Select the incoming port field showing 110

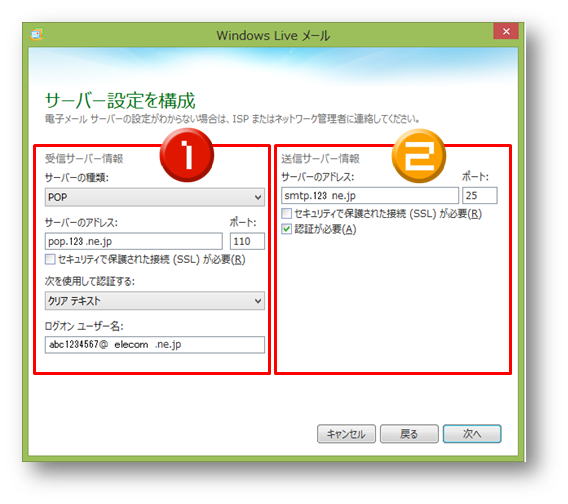pos(247,241)
